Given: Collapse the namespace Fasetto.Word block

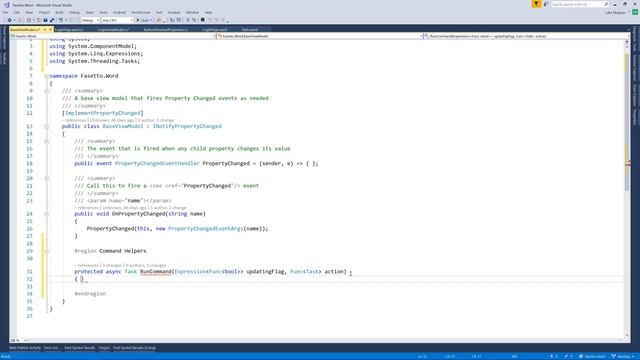Looking at the screenshot, I should point(47,76).
